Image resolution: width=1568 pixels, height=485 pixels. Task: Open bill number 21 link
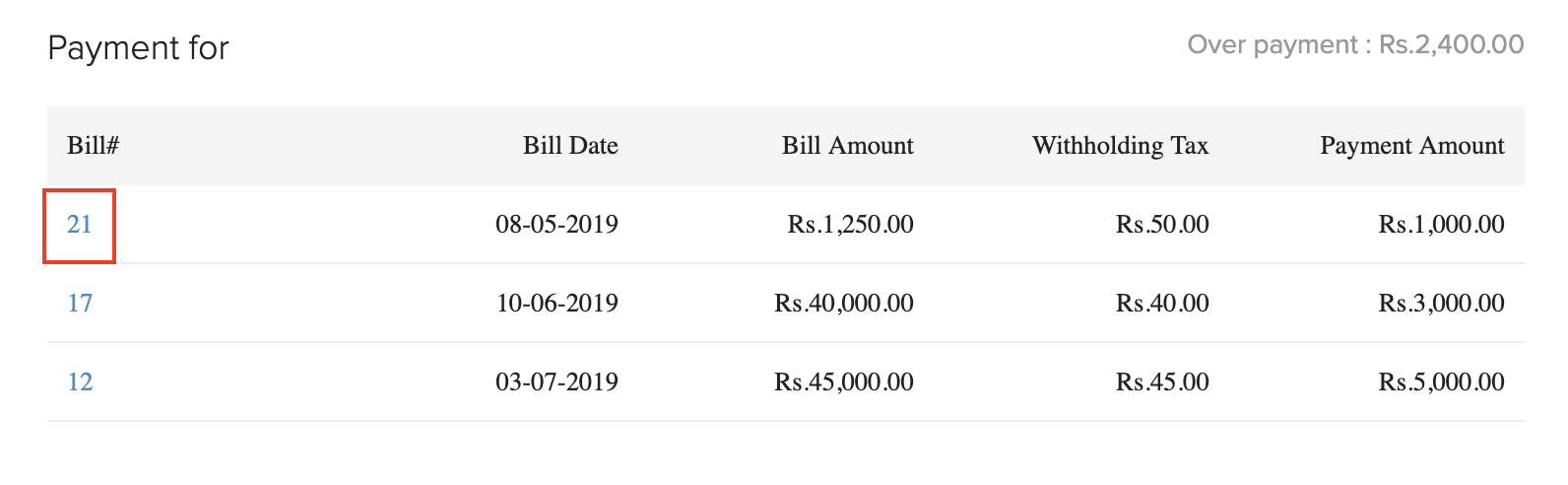coord(80,225)
